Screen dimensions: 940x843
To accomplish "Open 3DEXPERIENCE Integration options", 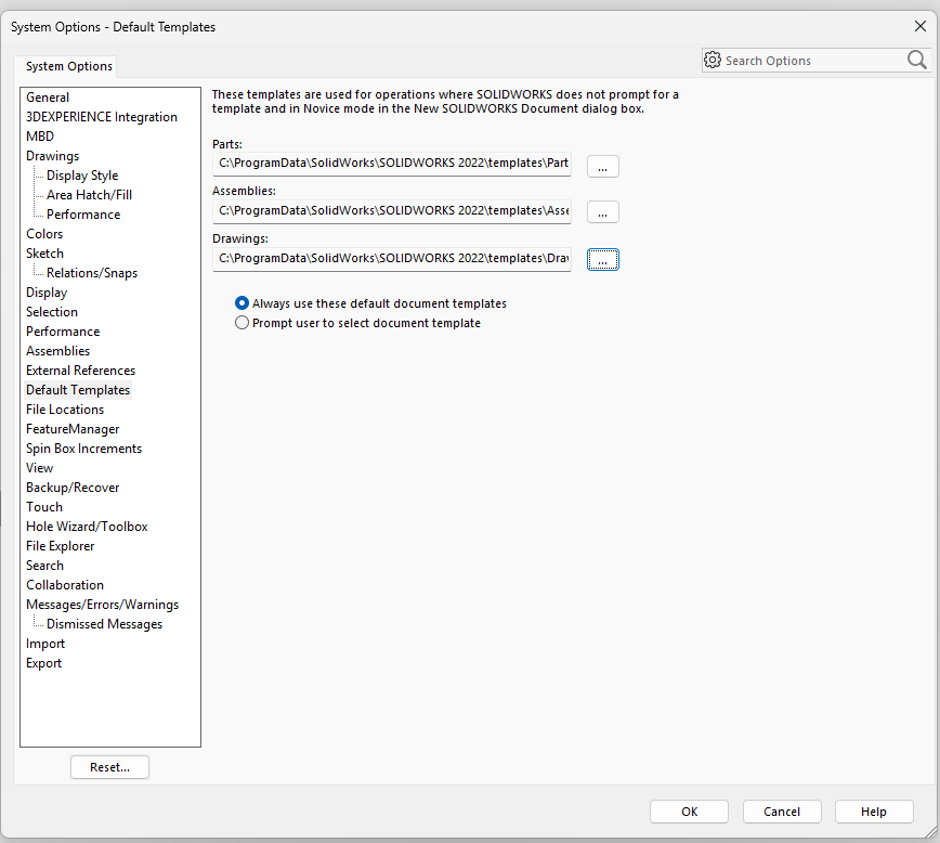I will 101,117.
